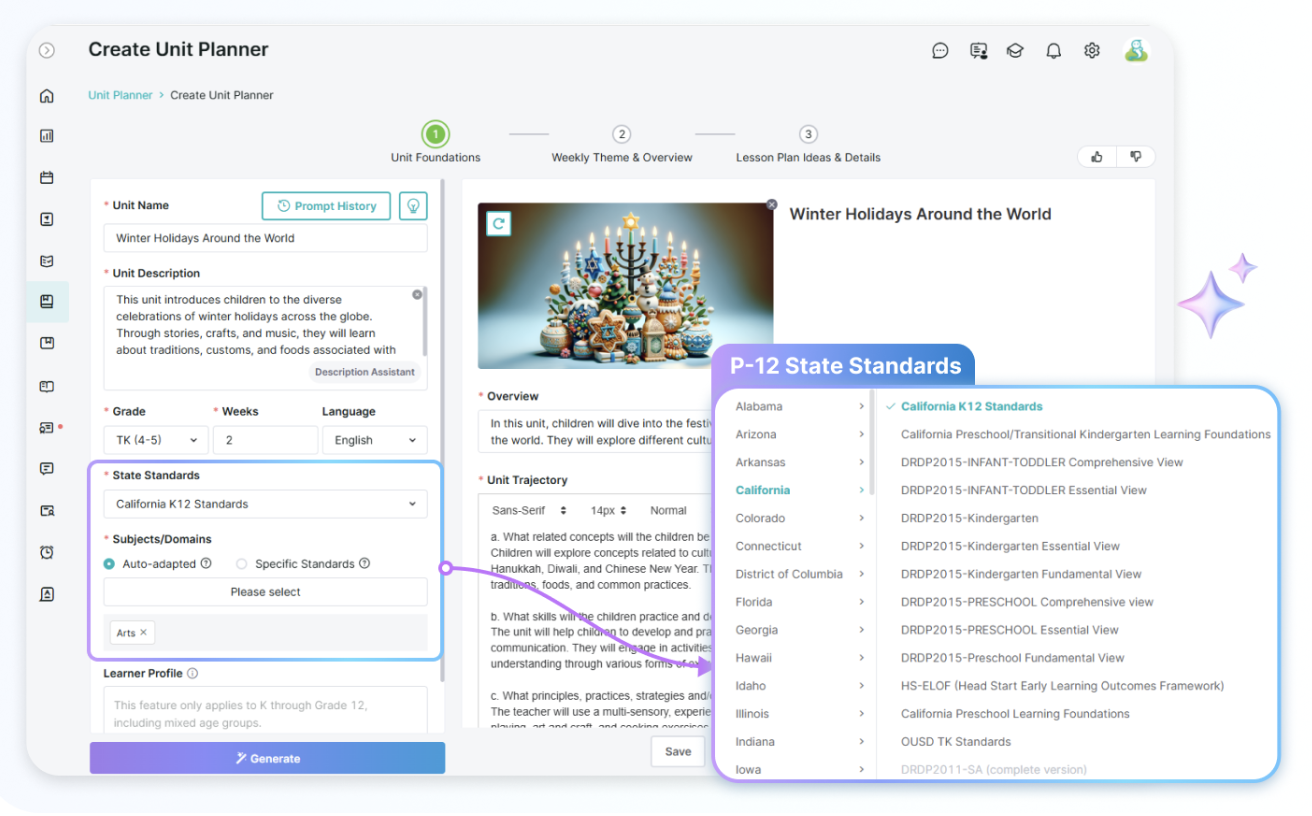Viewport: 1312px width, 816px height.
Task: Open Unit Planner from the breadcrumb
Action: point(120,94)
